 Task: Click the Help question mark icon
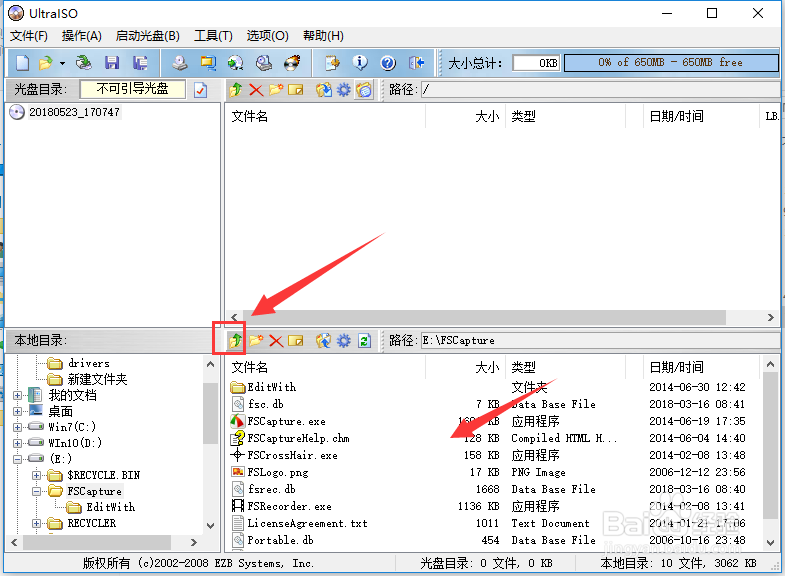pyautogui.click(x=388, y=63)
